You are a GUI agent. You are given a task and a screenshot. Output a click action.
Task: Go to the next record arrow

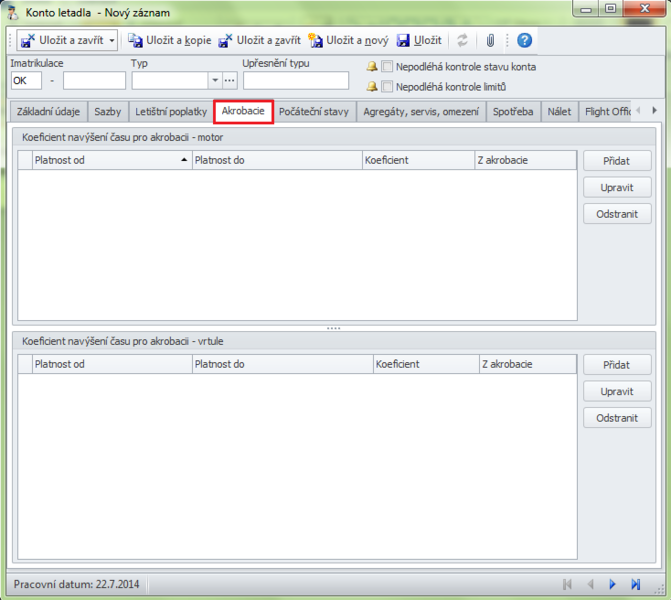click(x=612, y=584)
